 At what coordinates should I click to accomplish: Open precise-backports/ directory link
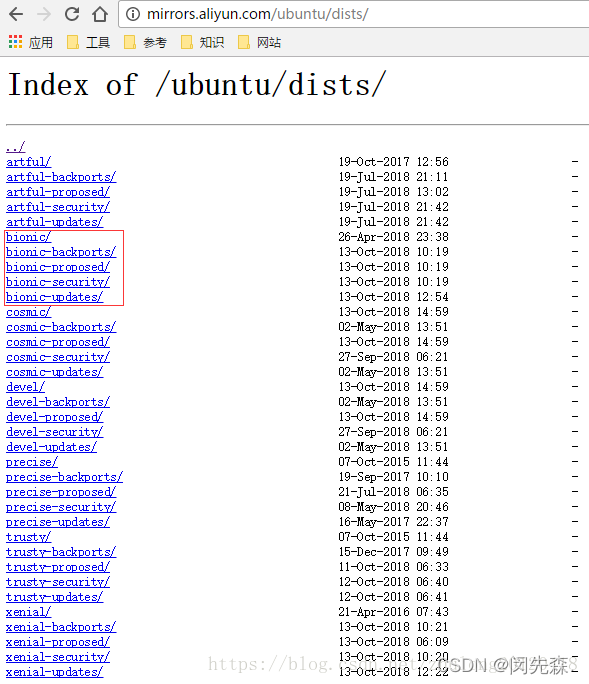(64, 477)
